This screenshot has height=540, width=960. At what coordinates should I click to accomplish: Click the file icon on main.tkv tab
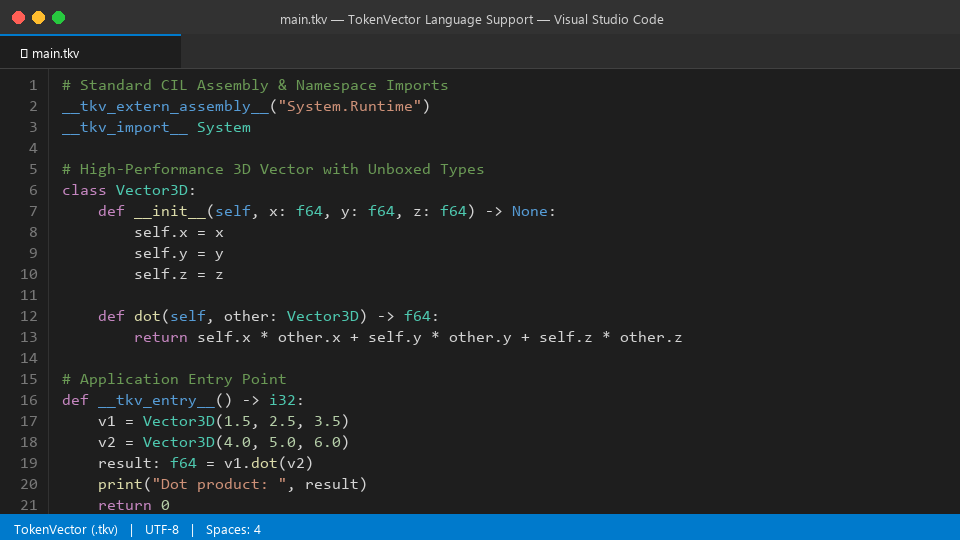click(24, 53)
